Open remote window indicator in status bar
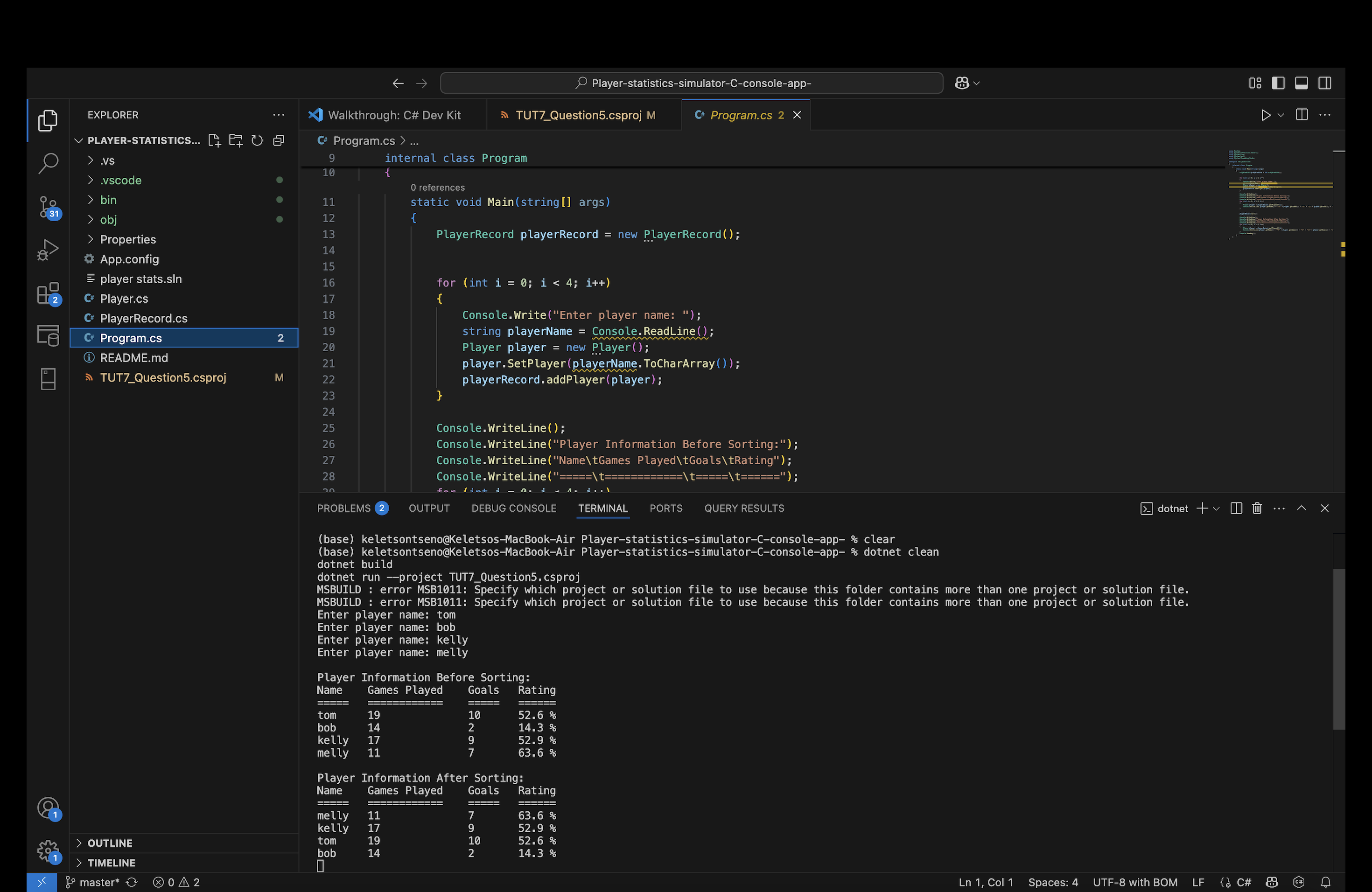This screenshot has width=1372, height=892. click(x=42, y=882)
